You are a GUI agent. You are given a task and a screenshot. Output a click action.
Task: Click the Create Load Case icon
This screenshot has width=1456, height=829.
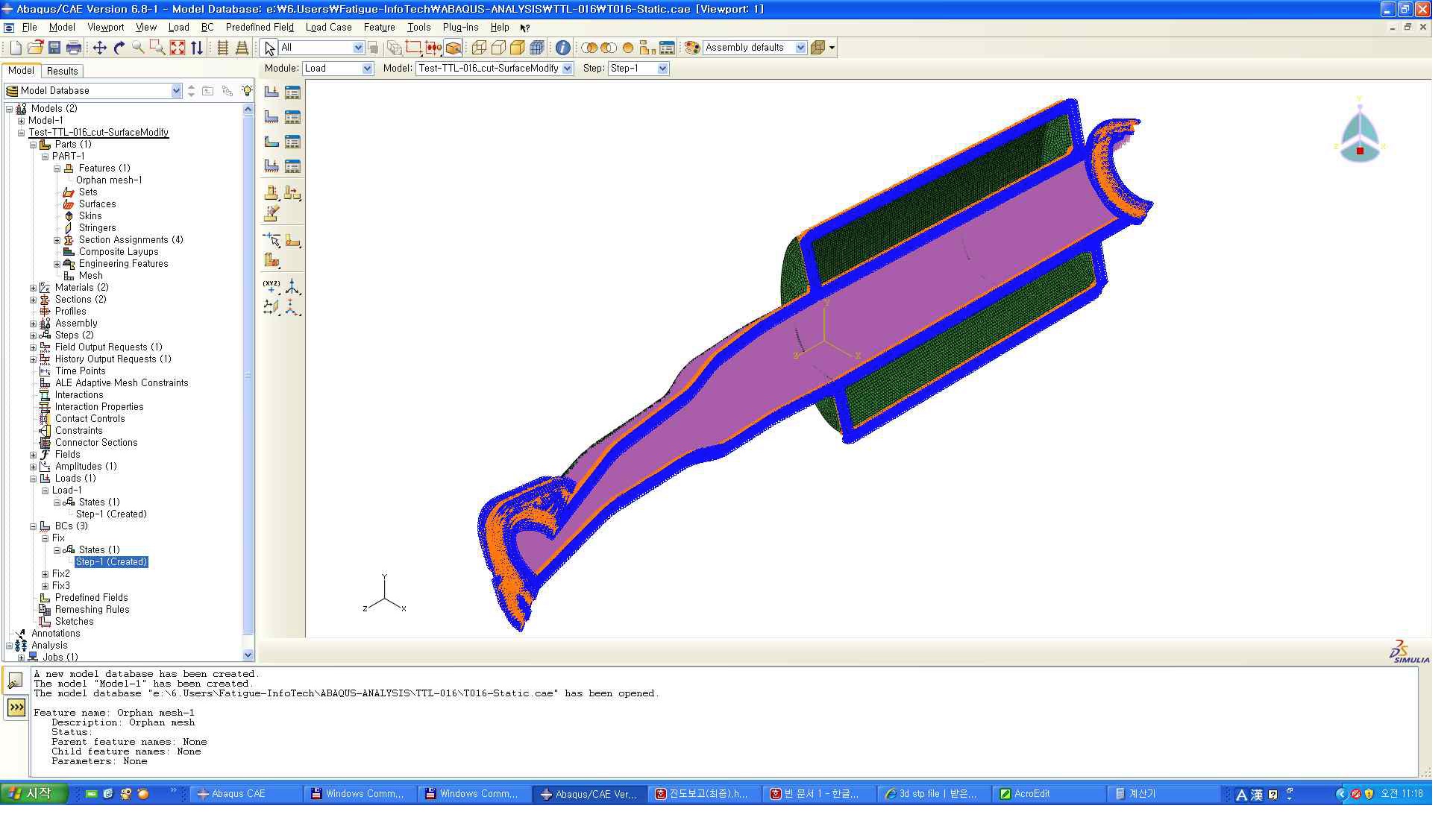[x=272, y=166]
